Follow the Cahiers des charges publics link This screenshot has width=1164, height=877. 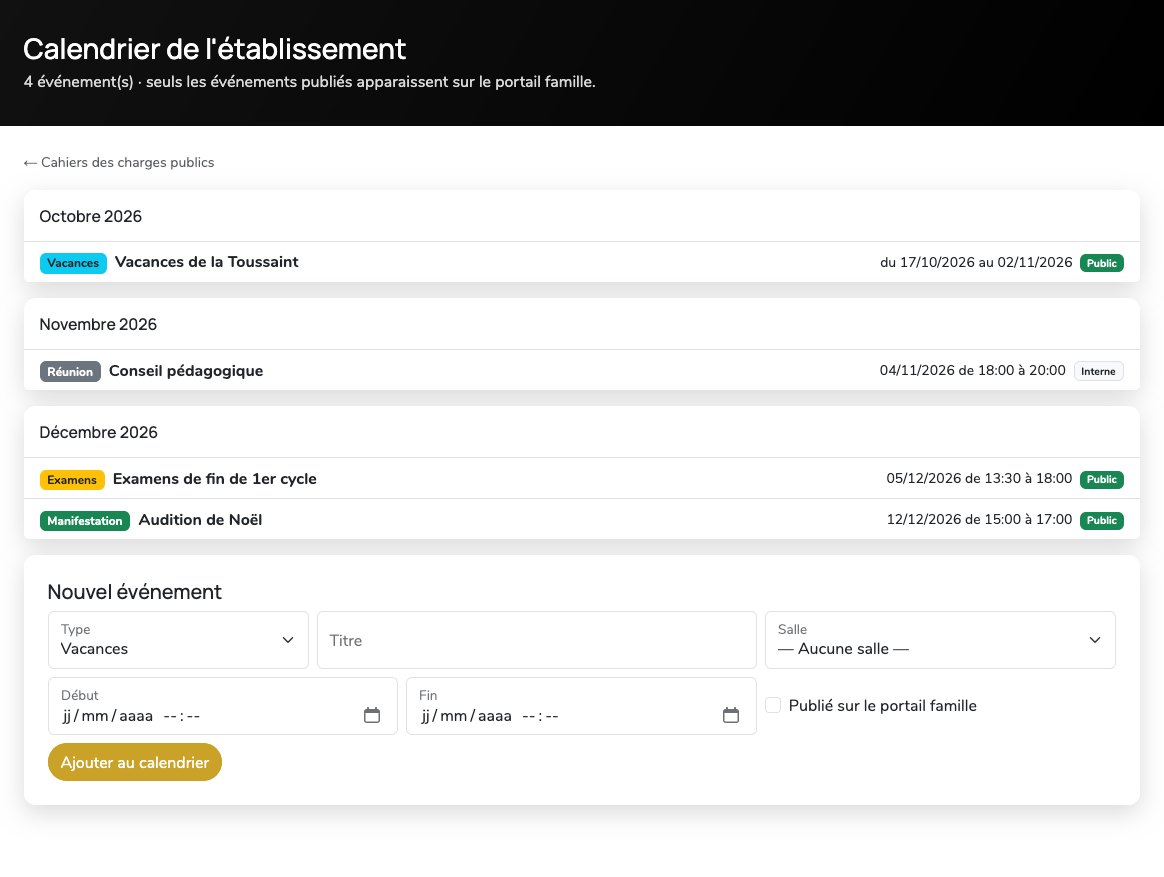point(119,163)
